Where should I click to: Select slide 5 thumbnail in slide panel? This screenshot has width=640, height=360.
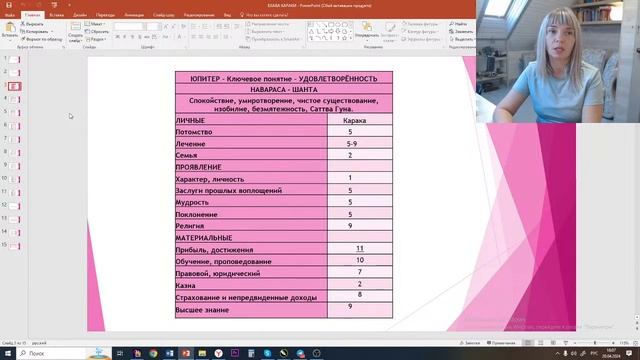(14, 113)
